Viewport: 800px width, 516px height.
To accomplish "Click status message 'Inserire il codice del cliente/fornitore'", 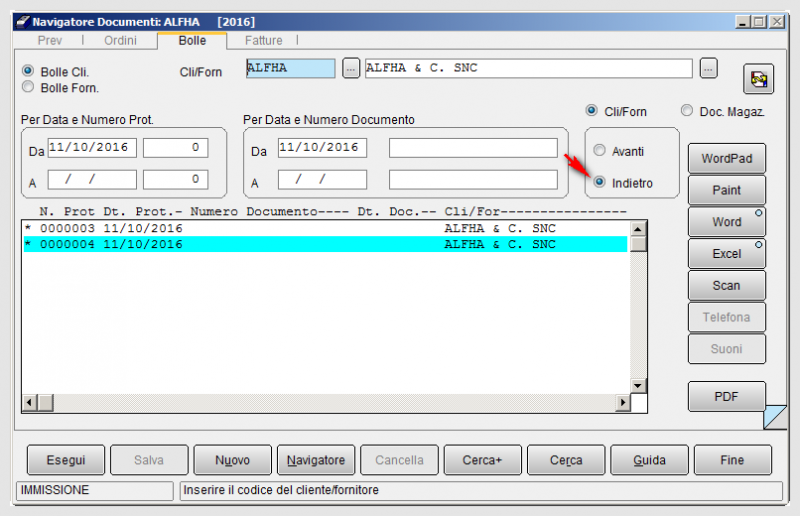I will (x=281, y=490).
